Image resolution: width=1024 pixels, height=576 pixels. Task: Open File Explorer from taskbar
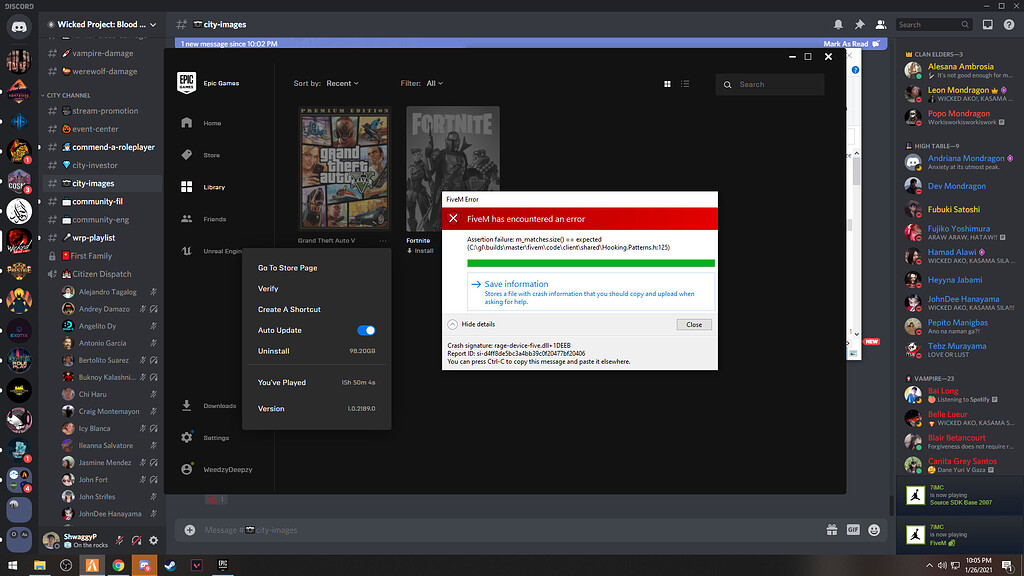pyautogui.click(x=40, y=565)
